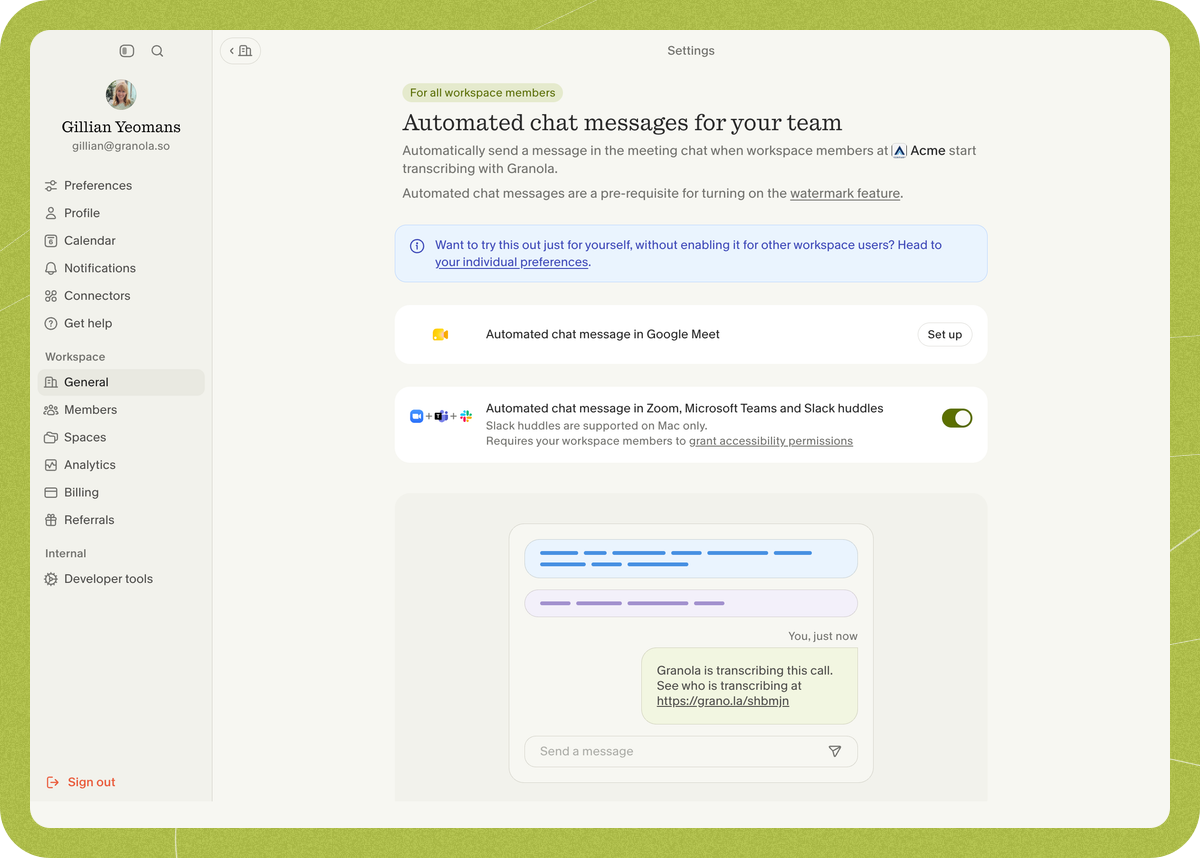Click the send paper-plane icon
This screenshot has height=858, width=1200.
(x=835, y=751)
